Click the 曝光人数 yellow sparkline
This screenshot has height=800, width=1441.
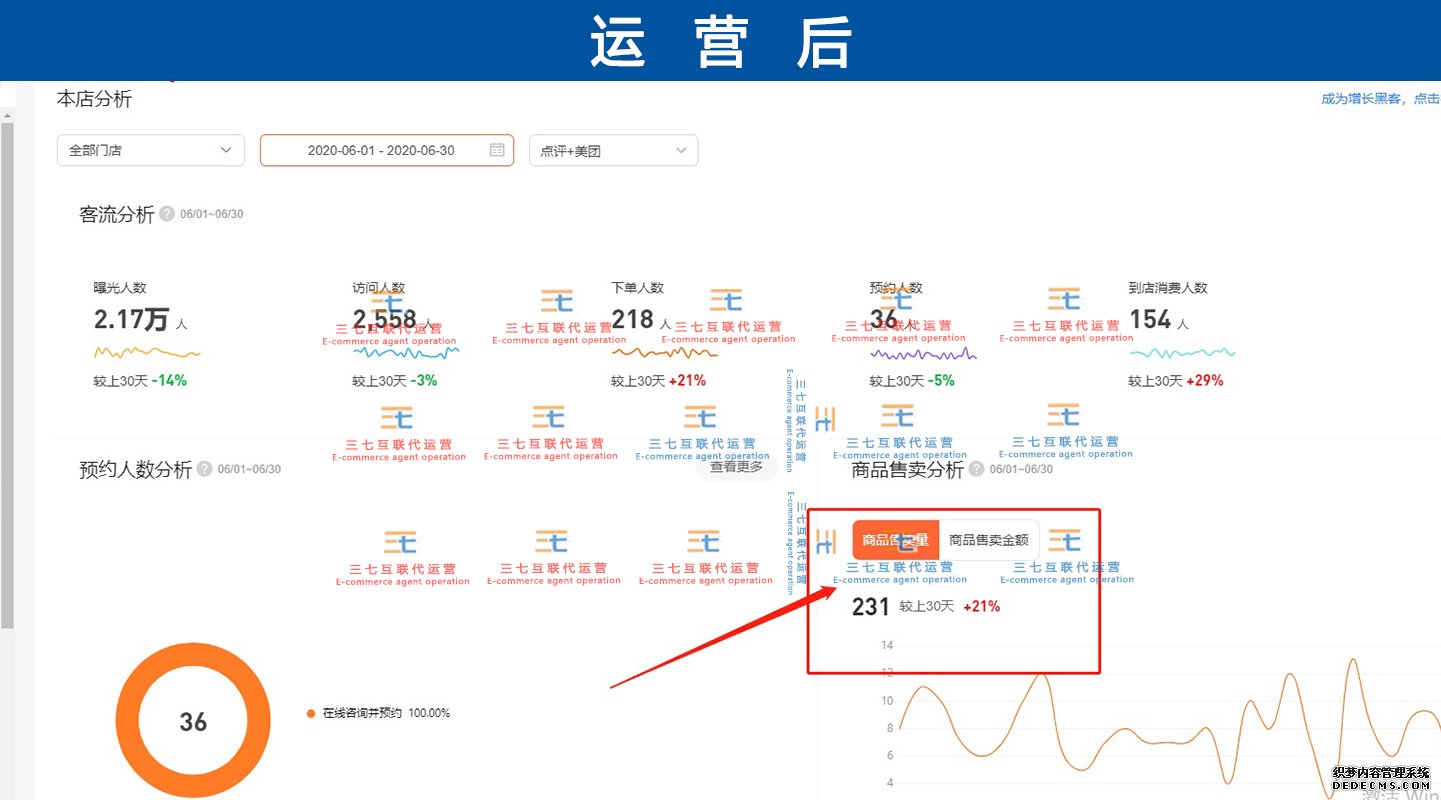[147, 352]
